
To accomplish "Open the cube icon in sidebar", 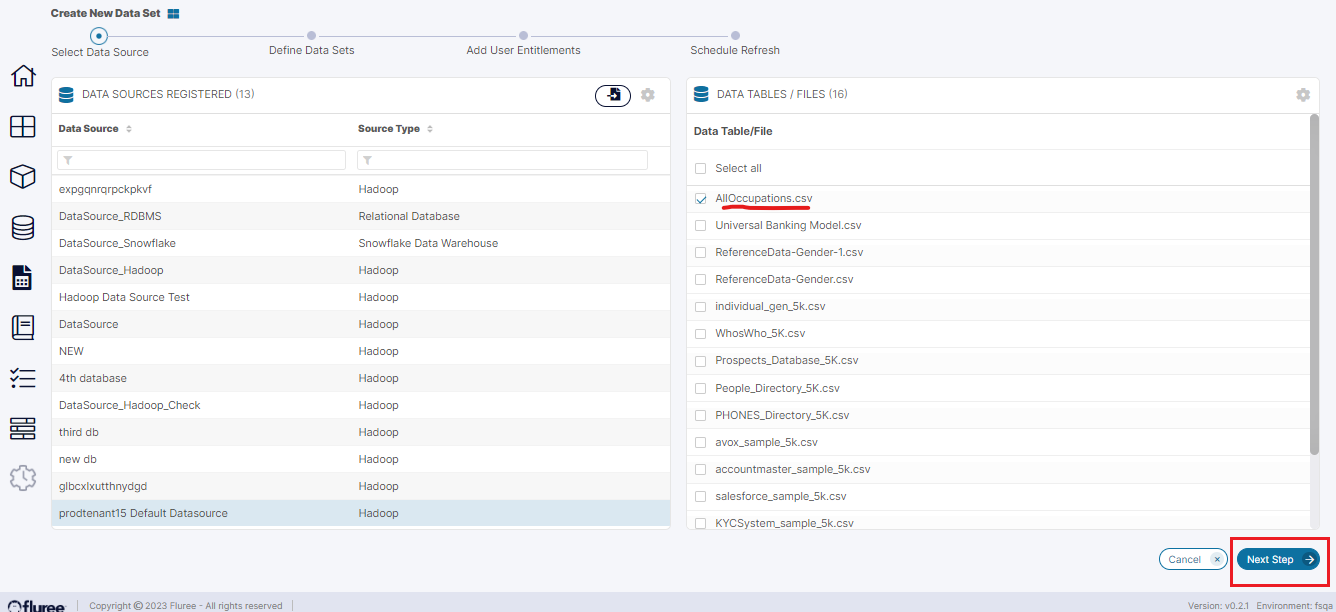I will 22,177.
